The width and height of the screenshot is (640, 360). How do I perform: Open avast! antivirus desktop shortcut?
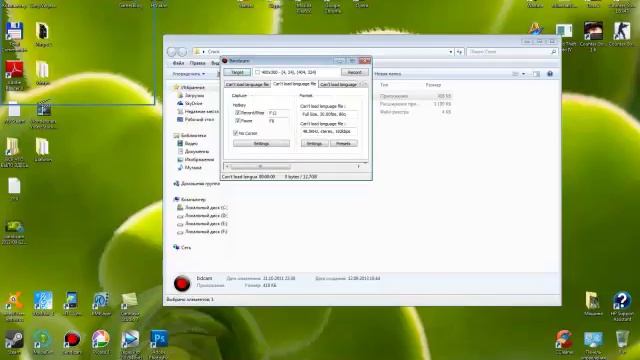pos(14,305)
